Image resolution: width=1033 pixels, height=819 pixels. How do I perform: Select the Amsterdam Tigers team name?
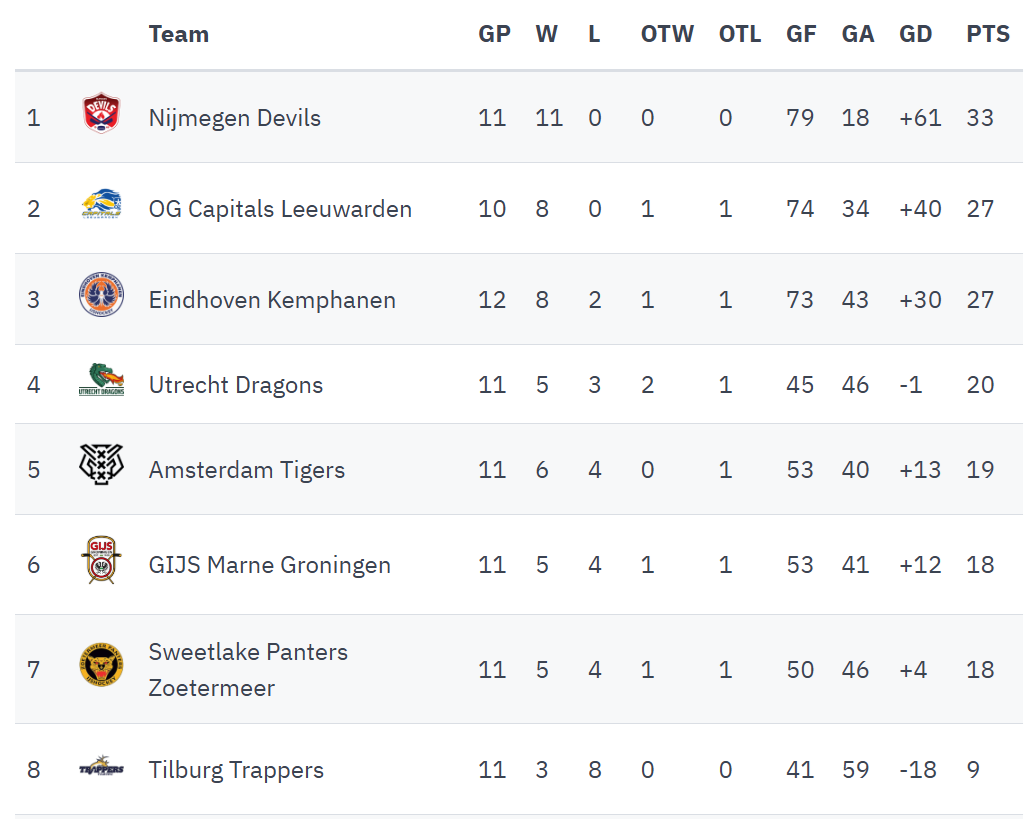[x=247, y=470]
